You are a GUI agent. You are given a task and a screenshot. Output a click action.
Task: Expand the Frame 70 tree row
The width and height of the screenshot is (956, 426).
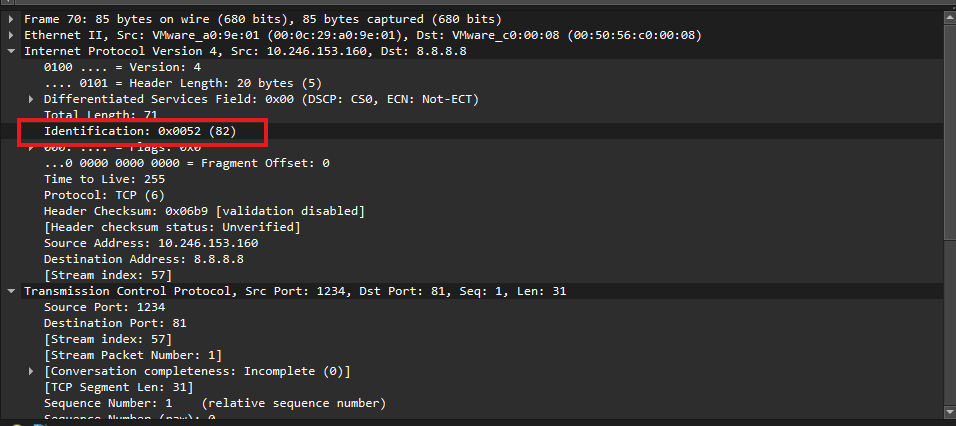(x=11, y=19)
